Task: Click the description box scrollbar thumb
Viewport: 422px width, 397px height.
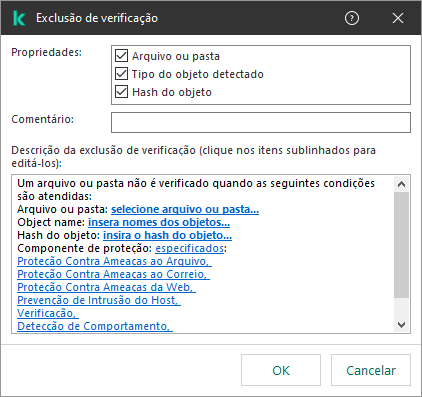Action: (x=402, y=245)
